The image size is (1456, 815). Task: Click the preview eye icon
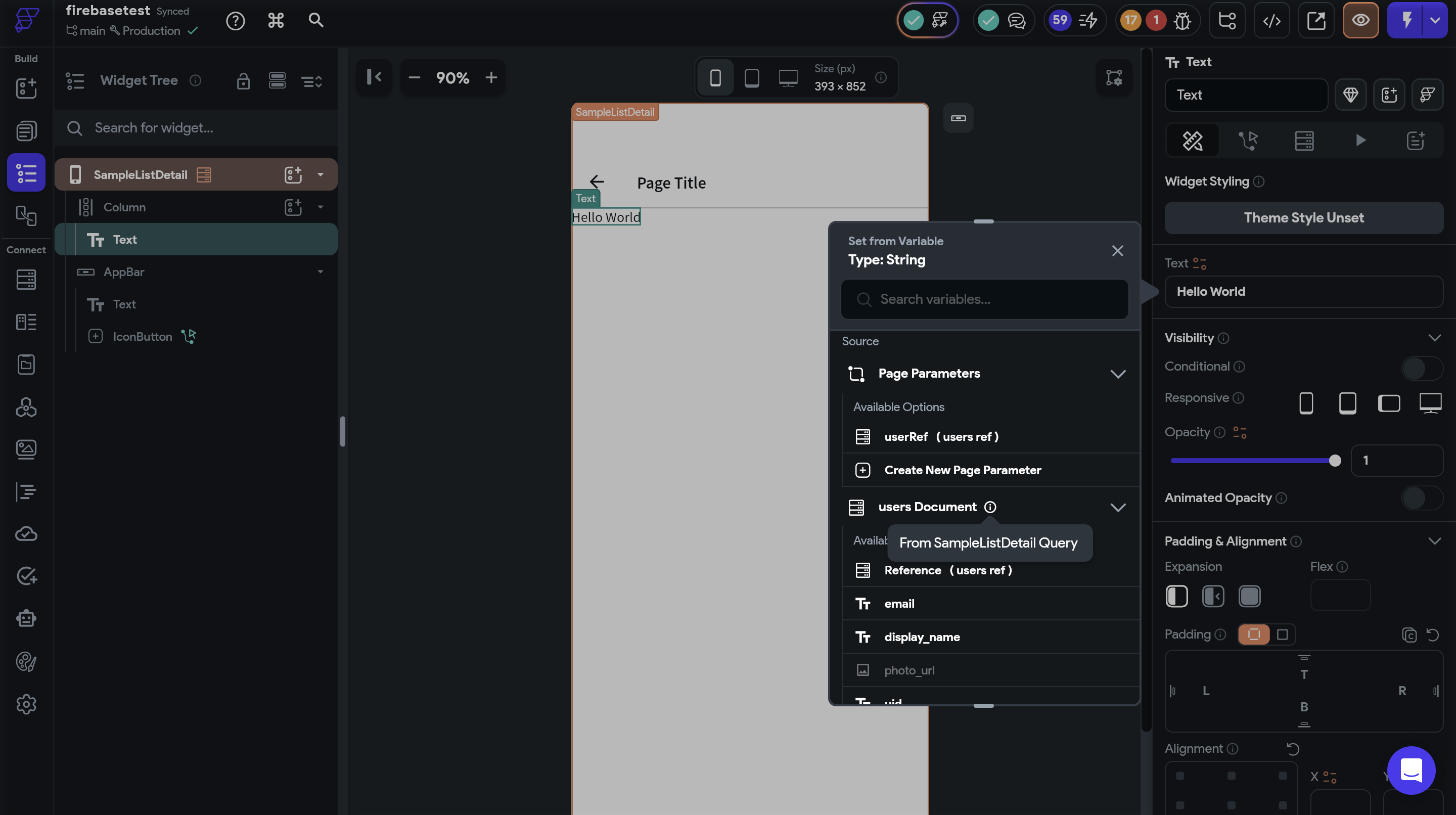[x=1360, y=21]
